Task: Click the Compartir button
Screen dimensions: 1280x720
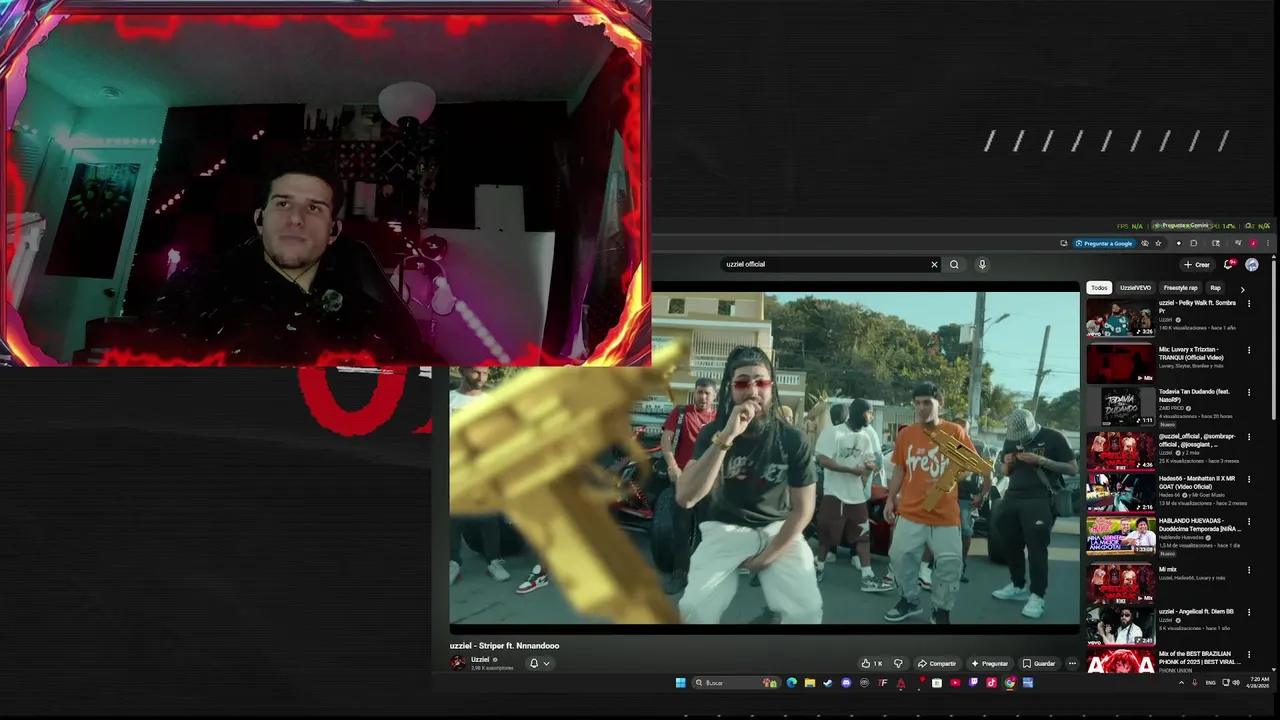Action: 937,663
